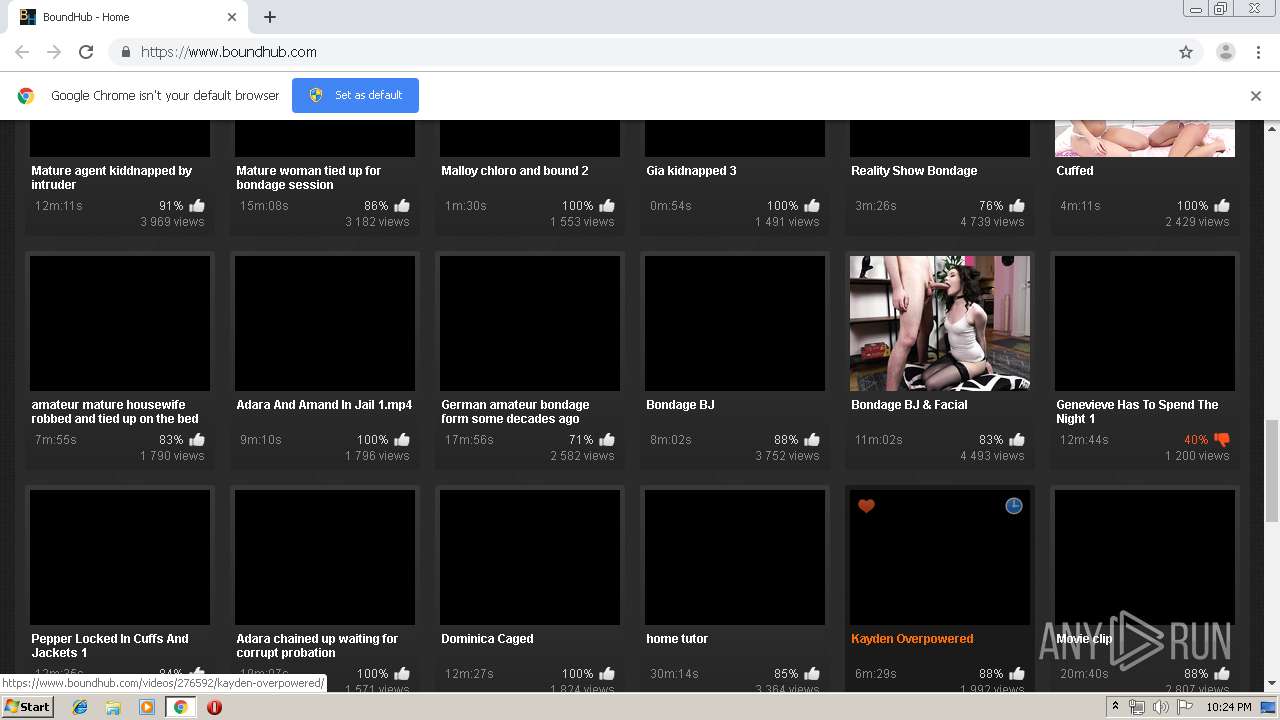Click the Dominica Caged thumbnail

click(x=530, y=557)
